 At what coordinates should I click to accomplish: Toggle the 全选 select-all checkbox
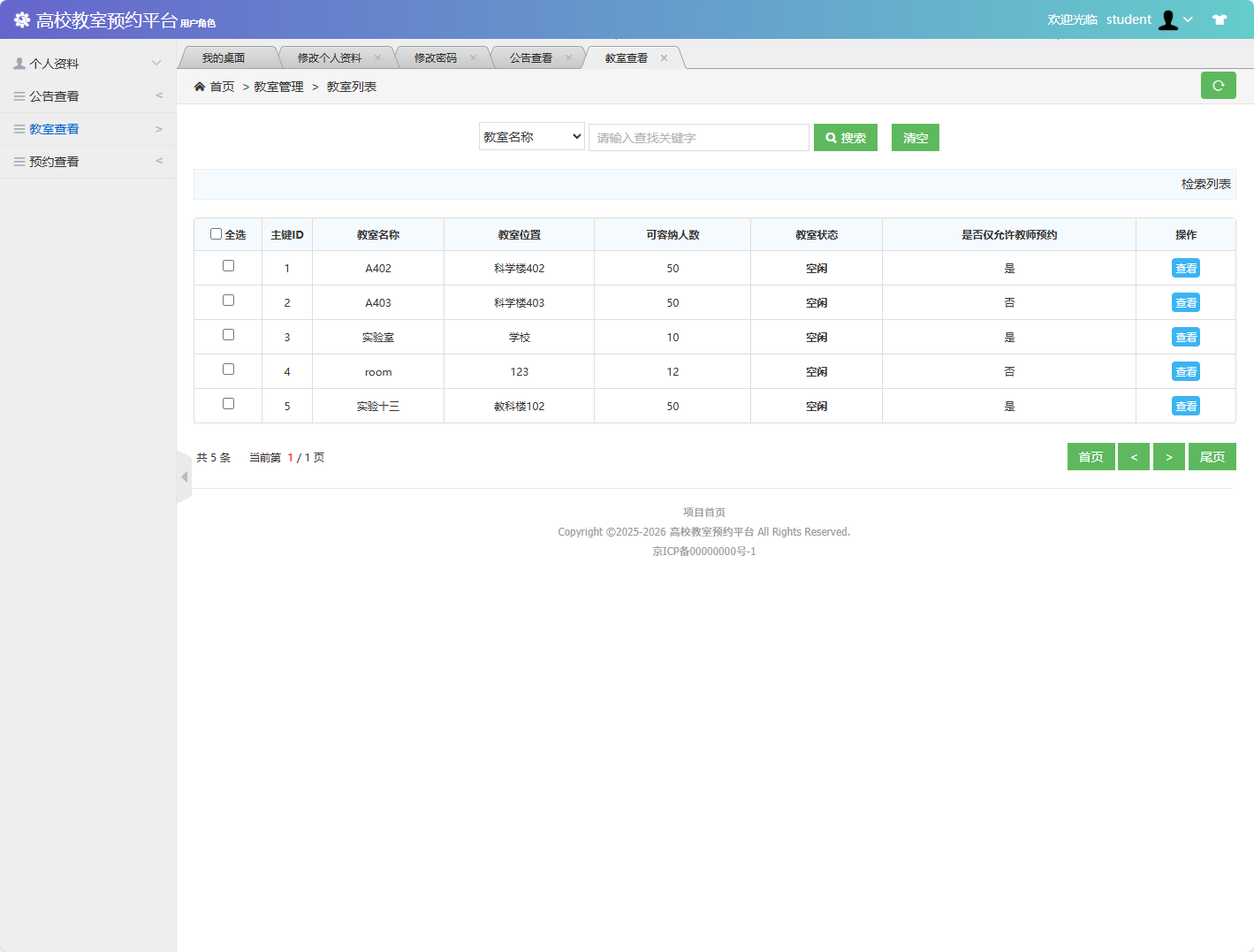tap(216, 234)
